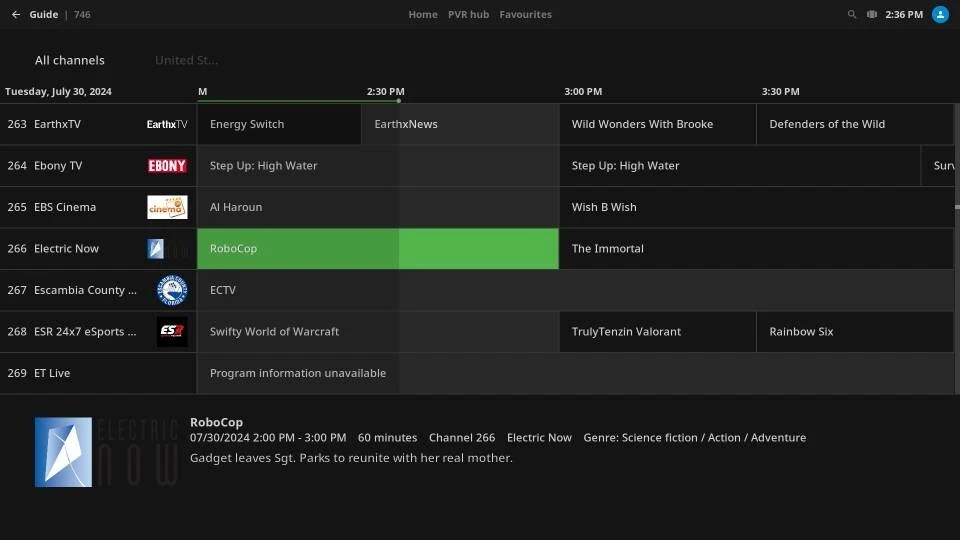The image size is (960, 540).
Task: Click the icon beside the clock
Action: coord(872,15)
